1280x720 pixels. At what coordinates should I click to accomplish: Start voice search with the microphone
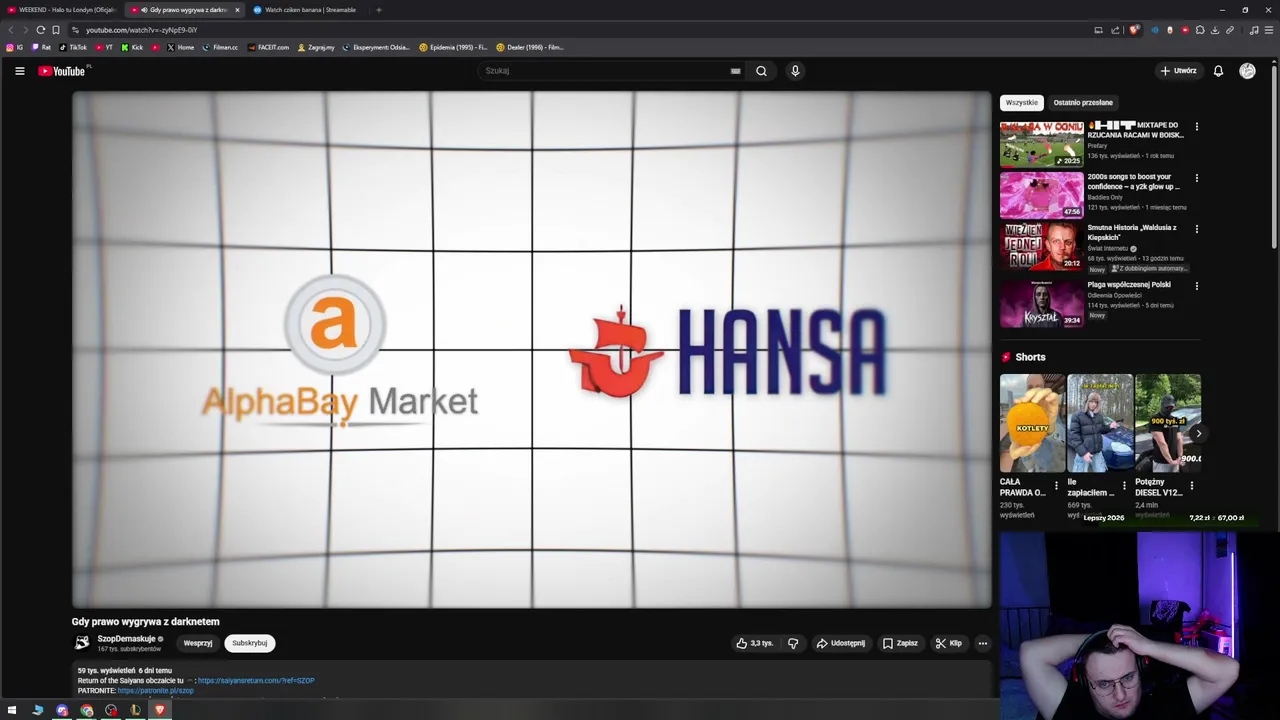(795, 71)
